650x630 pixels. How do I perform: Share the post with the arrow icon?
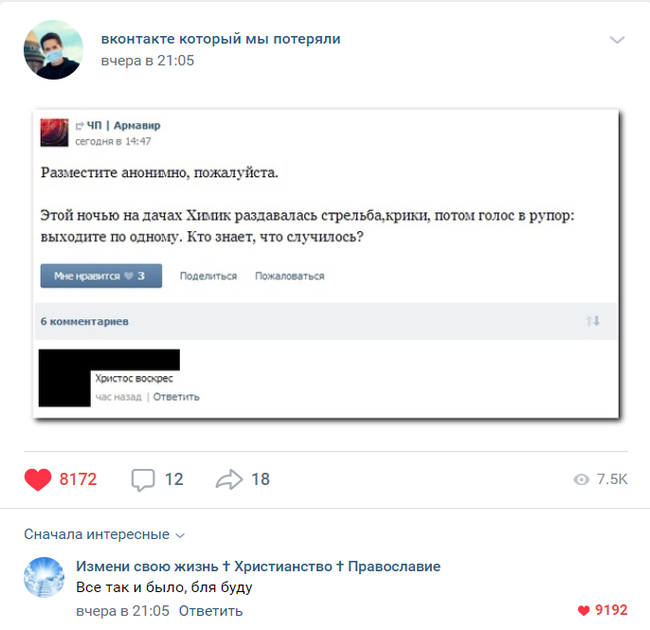229,480
